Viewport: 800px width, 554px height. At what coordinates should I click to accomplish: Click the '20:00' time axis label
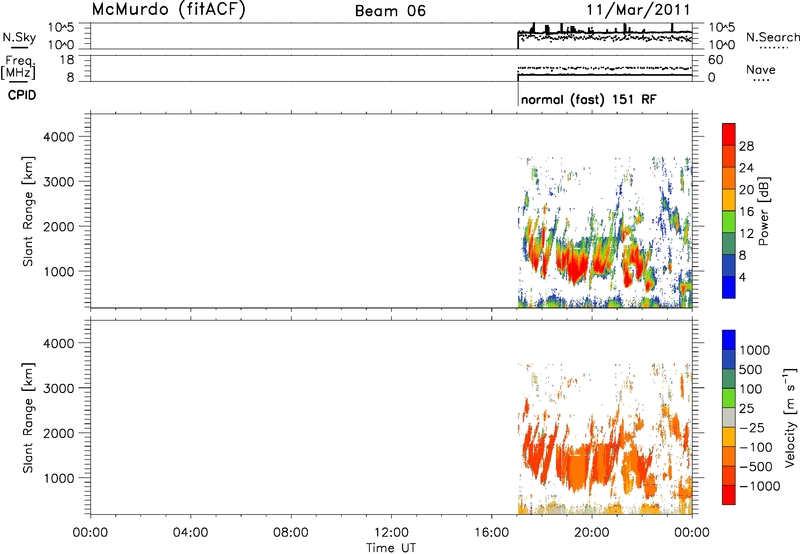click(x=592, y=533)
